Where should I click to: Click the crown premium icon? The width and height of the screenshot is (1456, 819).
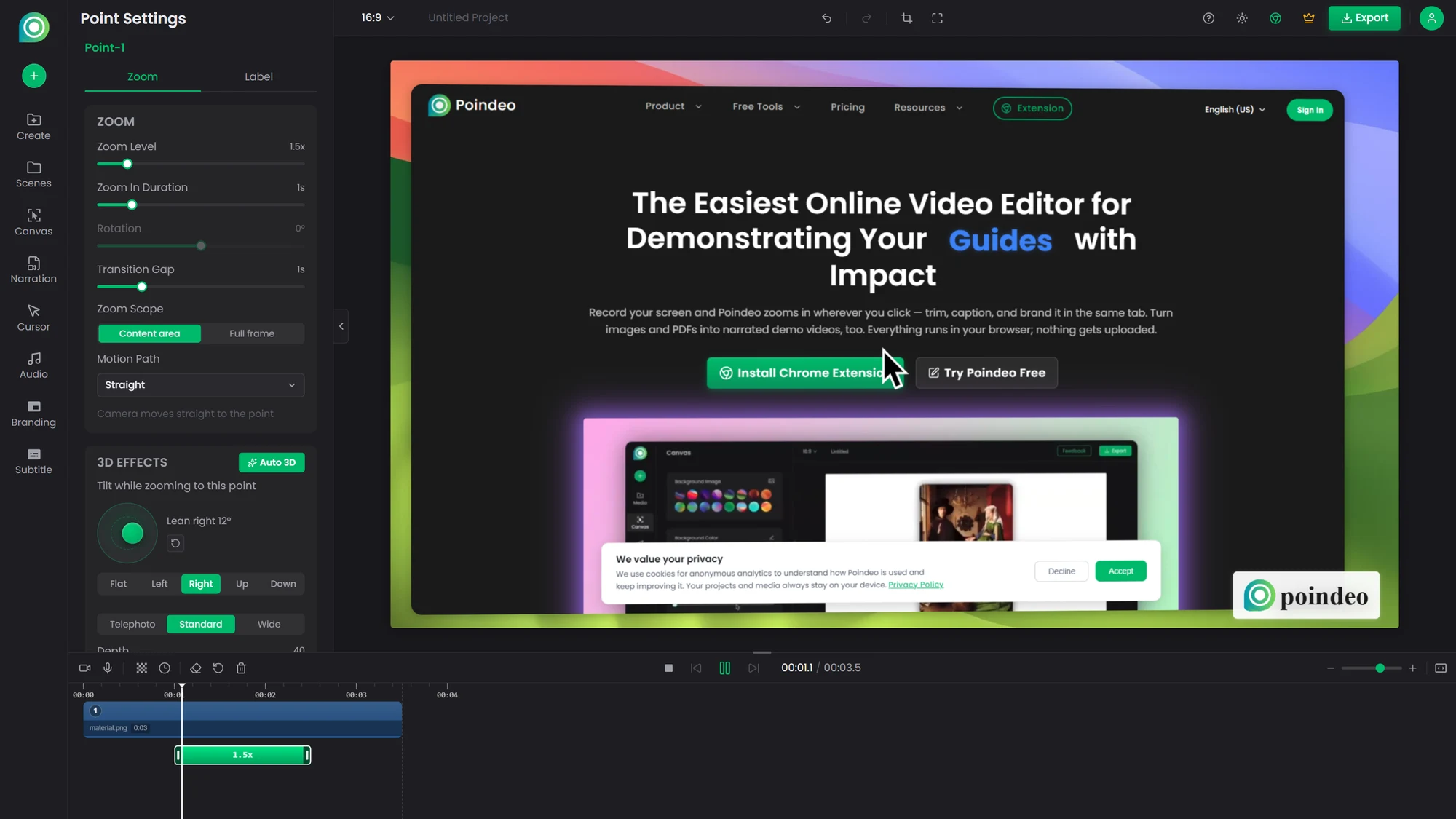1309,18
